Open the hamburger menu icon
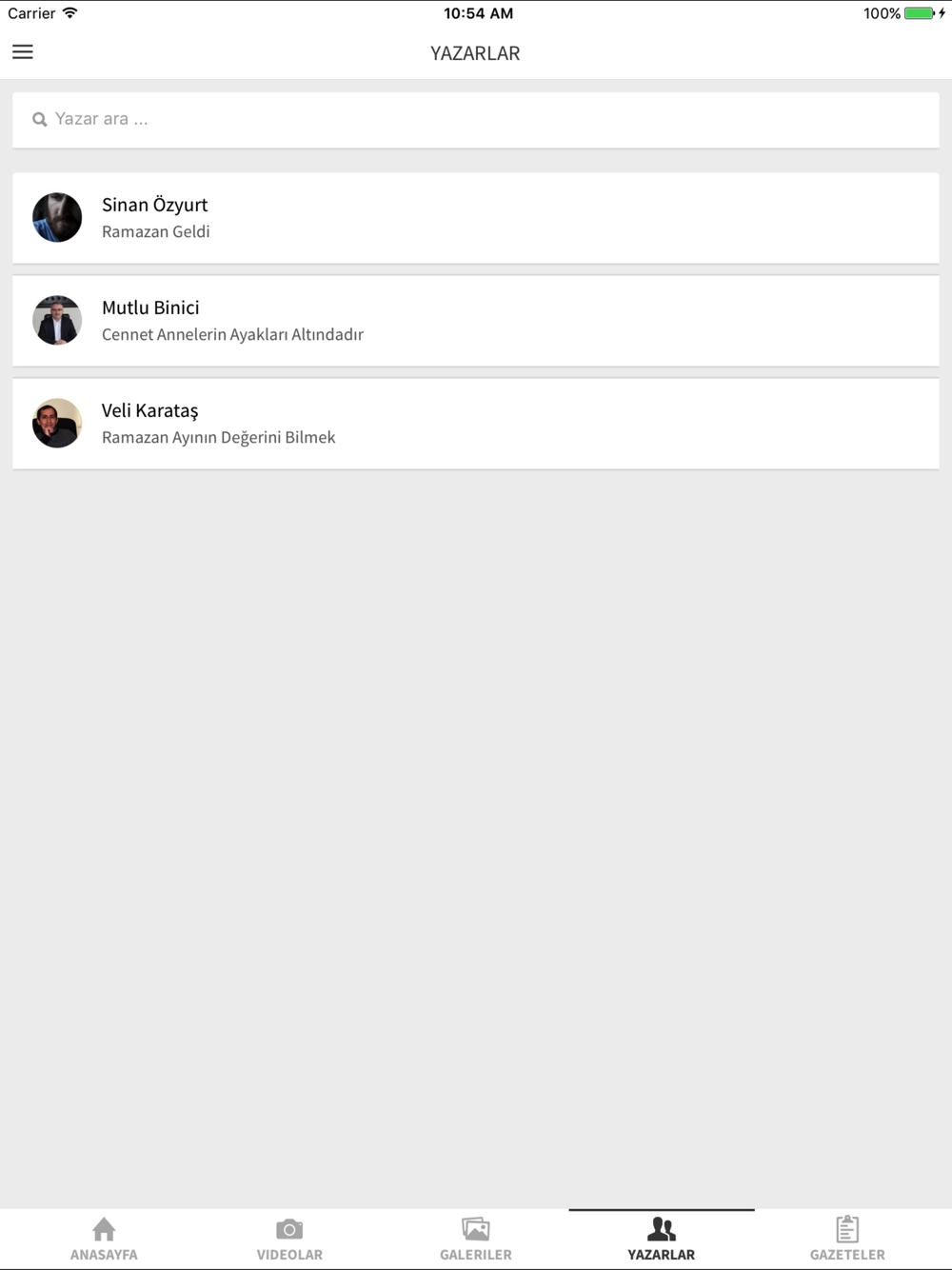The height and width of the screenshot is (1270, 952). point(23,52)
